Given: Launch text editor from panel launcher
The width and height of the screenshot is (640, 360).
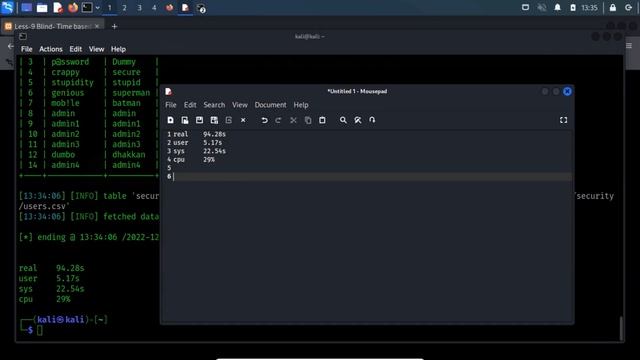Looking at the screenshot, I should tap(58, 8).
